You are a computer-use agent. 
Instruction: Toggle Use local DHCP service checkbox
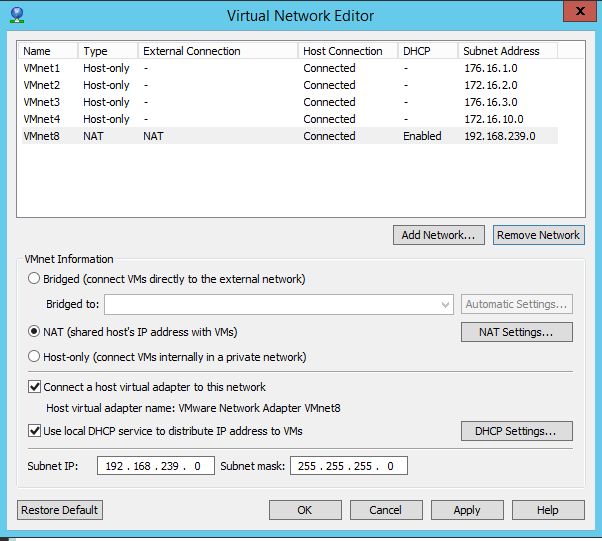(35, 431)
